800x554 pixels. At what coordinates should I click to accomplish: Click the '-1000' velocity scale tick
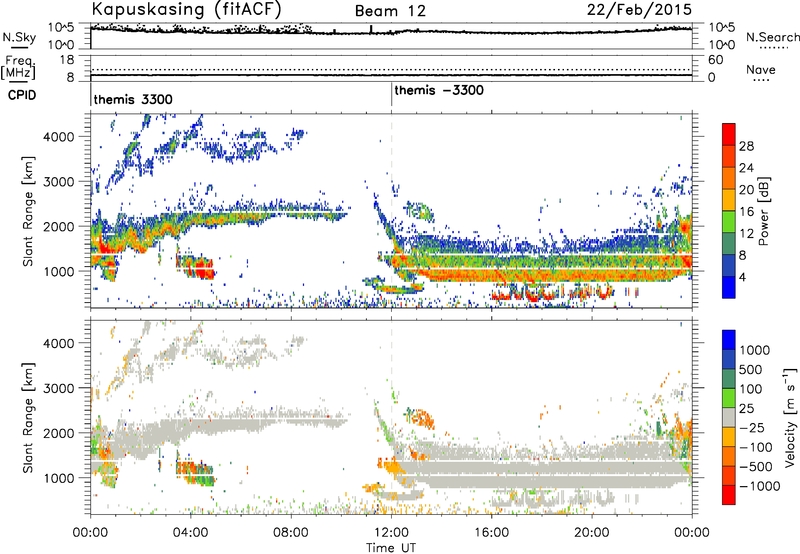pos(760,486)
